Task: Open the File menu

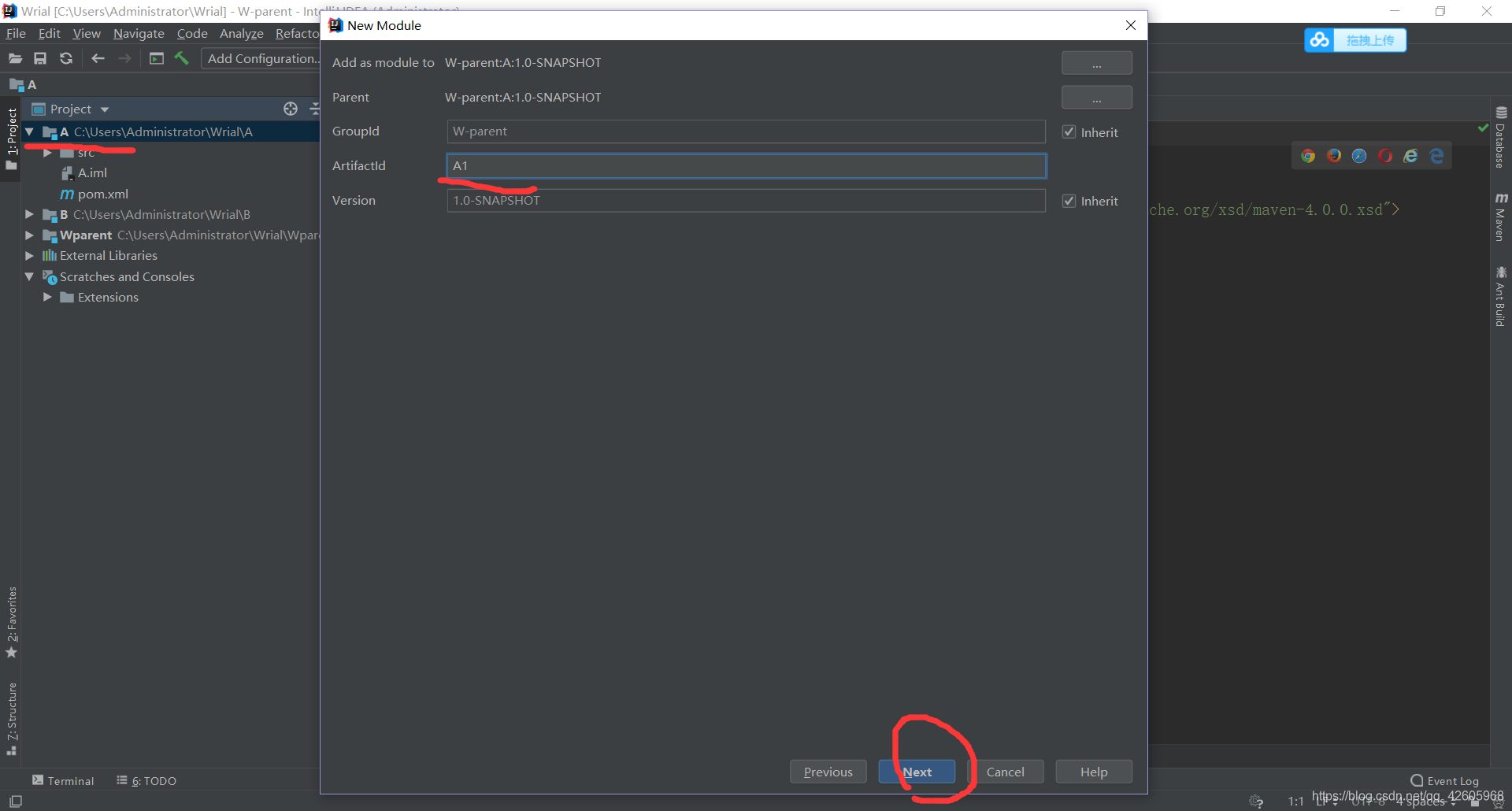Action: [x=16, y=33]
